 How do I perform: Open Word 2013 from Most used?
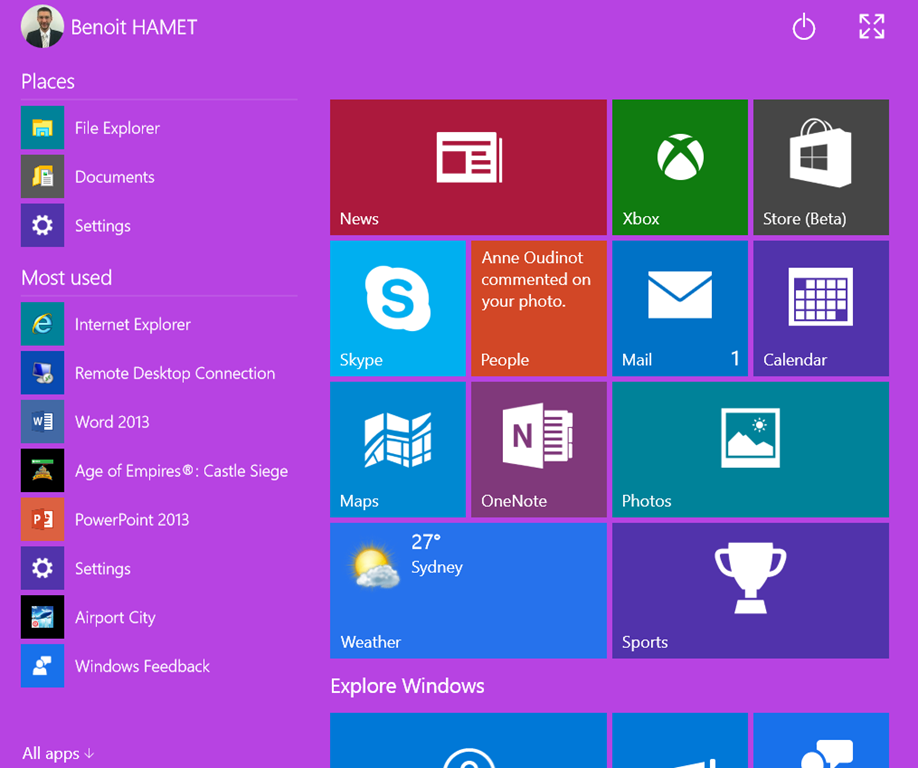111,422
